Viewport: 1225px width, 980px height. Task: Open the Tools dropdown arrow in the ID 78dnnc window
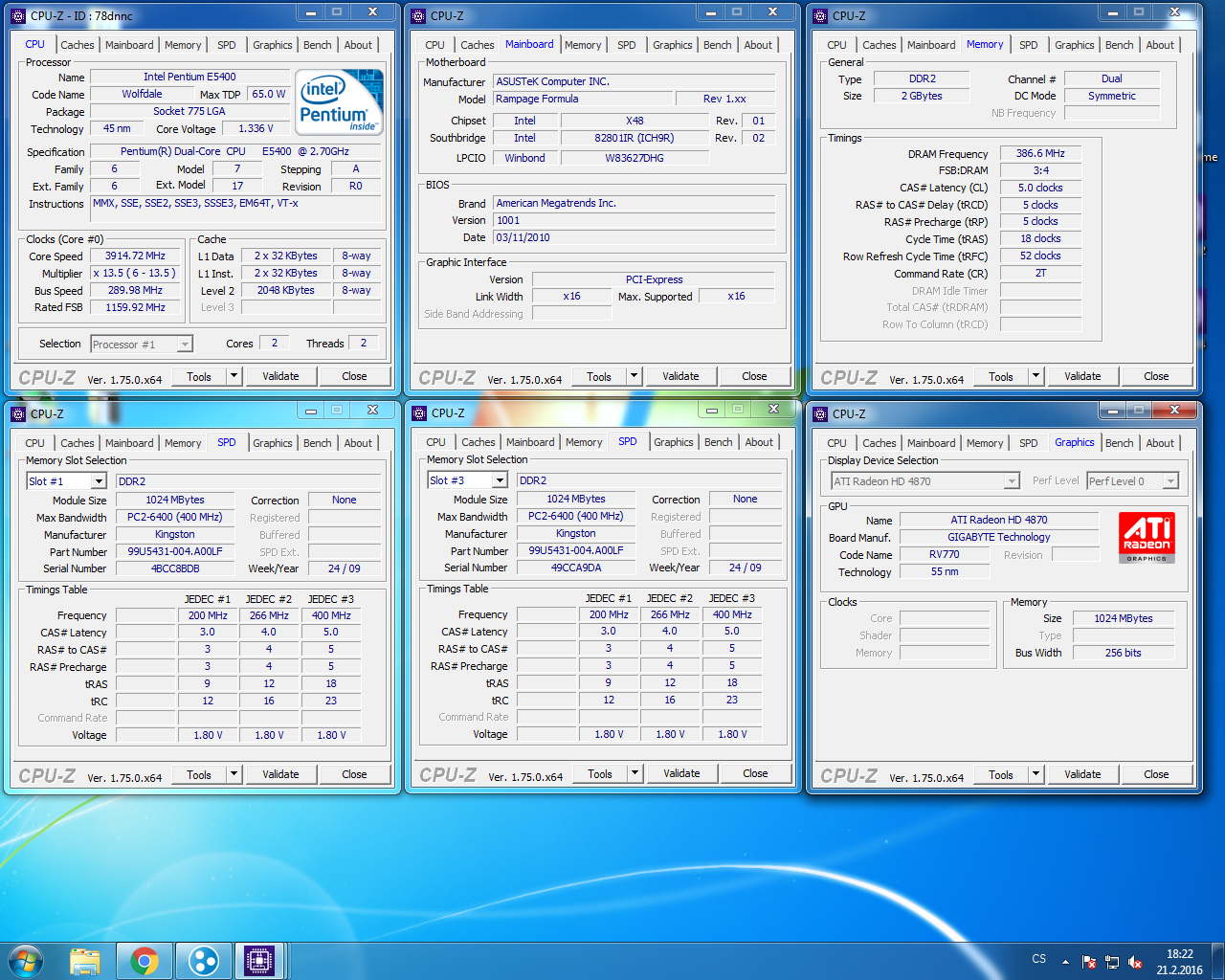click(234, 376)
